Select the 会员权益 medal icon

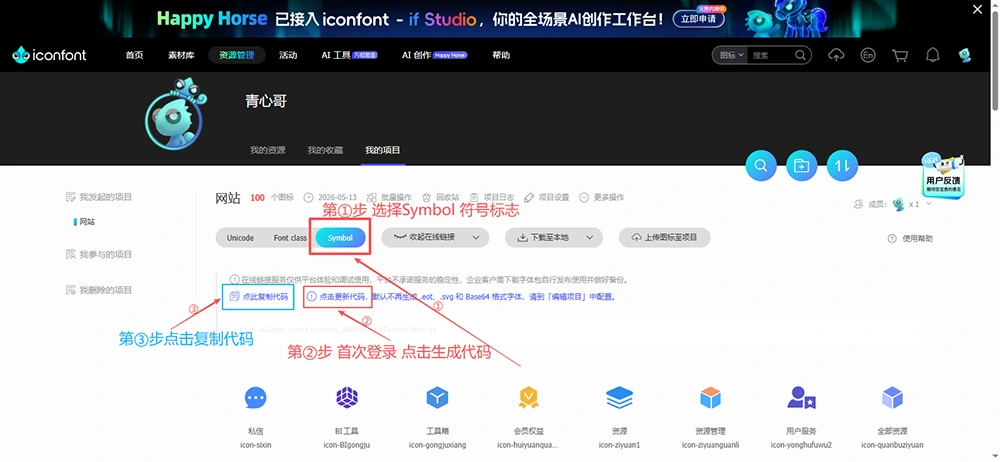529,398
